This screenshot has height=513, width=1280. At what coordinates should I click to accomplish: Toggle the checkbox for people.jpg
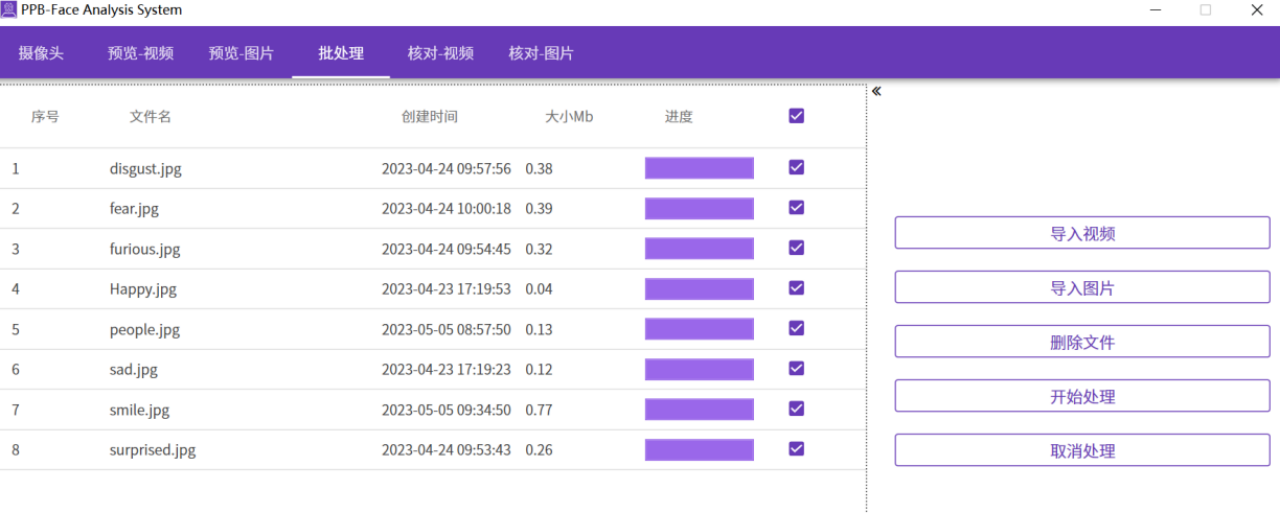796,328
